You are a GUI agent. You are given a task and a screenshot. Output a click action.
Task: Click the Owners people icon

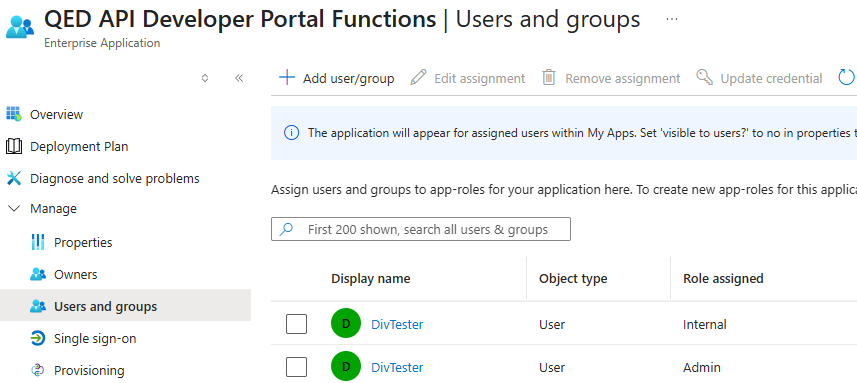[38, 274]
